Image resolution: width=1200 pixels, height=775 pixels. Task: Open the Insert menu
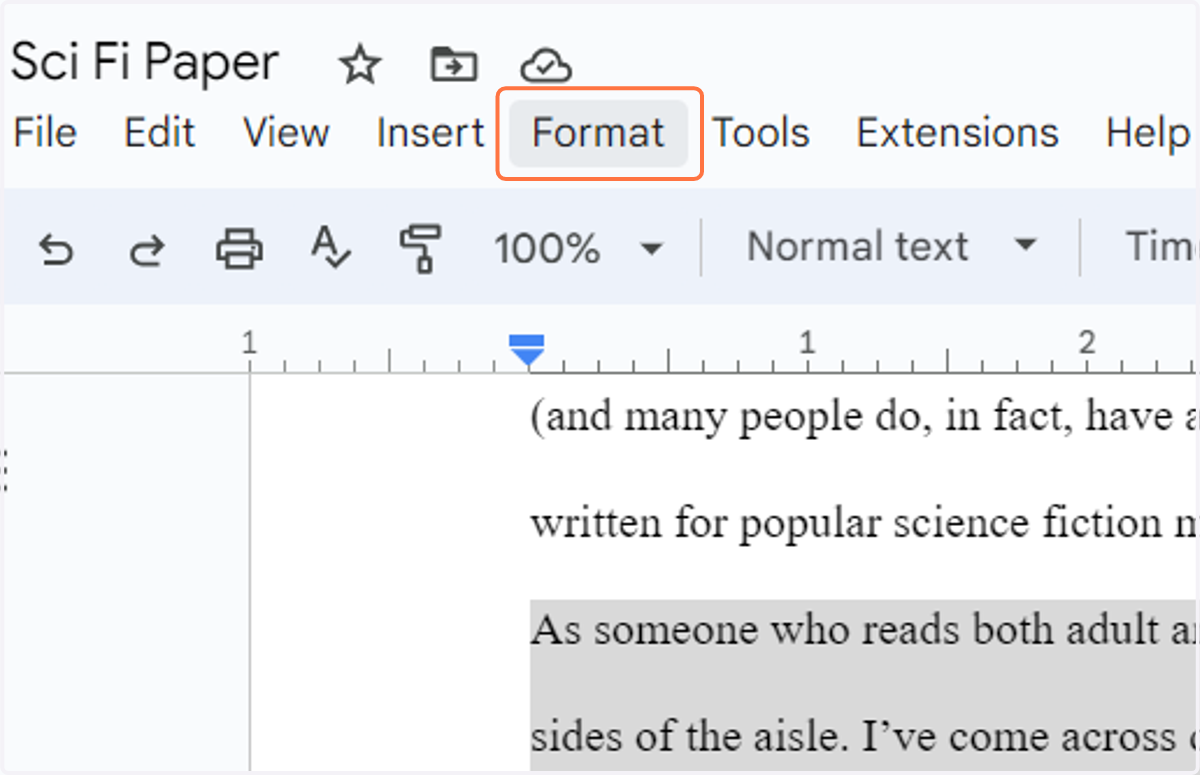pos(431,133)
